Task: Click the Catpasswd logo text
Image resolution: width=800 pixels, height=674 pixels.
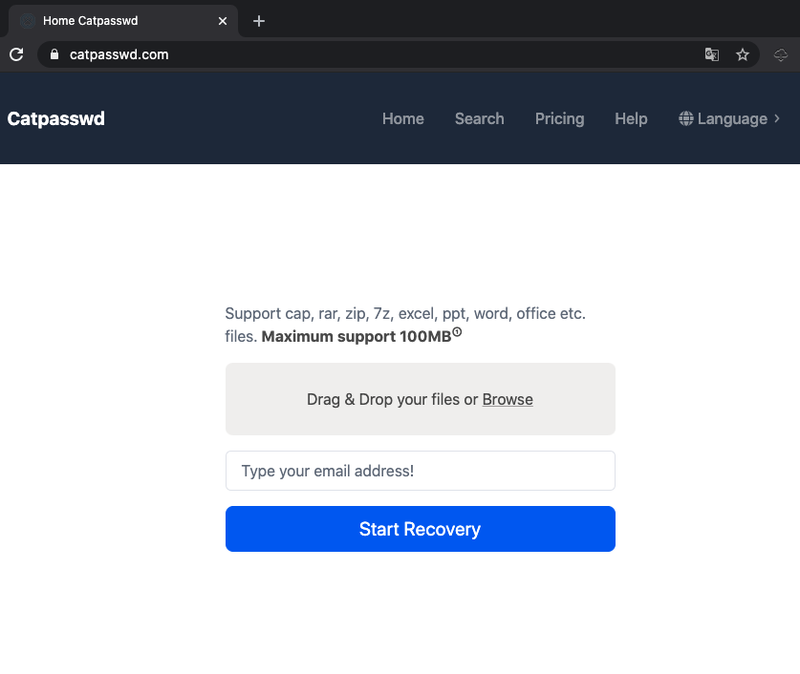Action: [x=56, y=119]
